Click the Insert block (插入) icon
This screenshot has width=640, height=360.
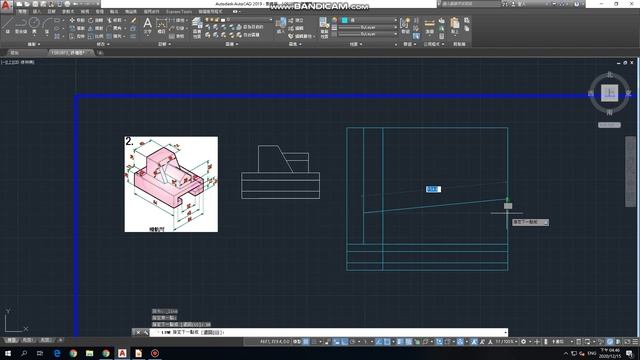280,25
